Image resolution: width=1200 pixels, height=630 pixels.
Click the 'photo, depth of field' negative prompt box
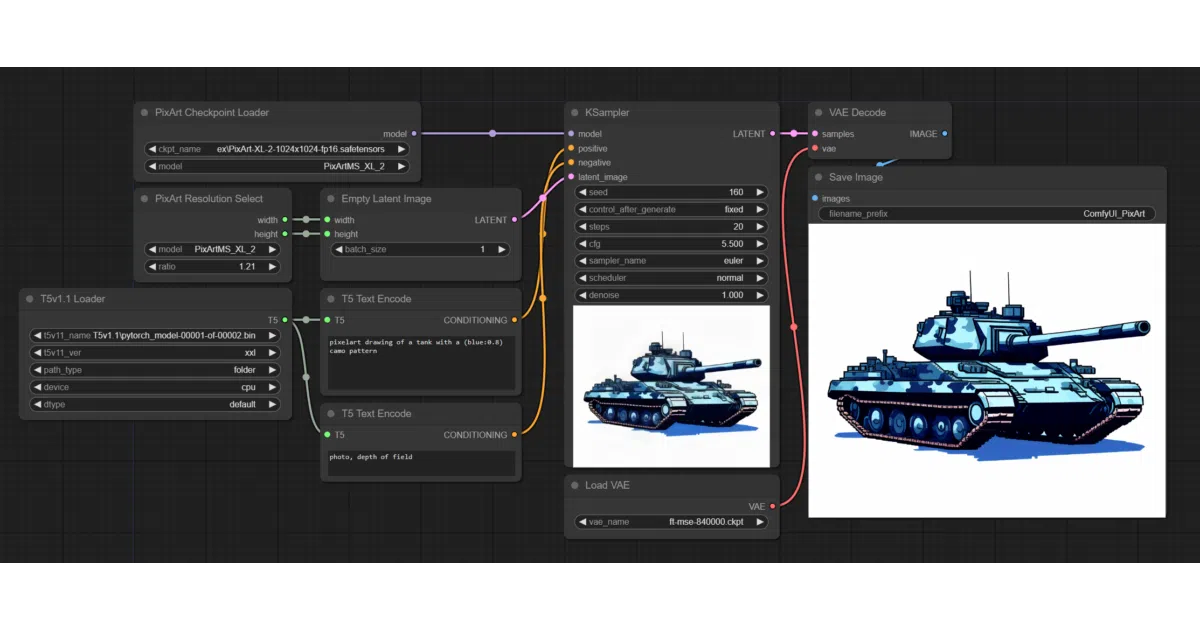[x=421, y=463]
